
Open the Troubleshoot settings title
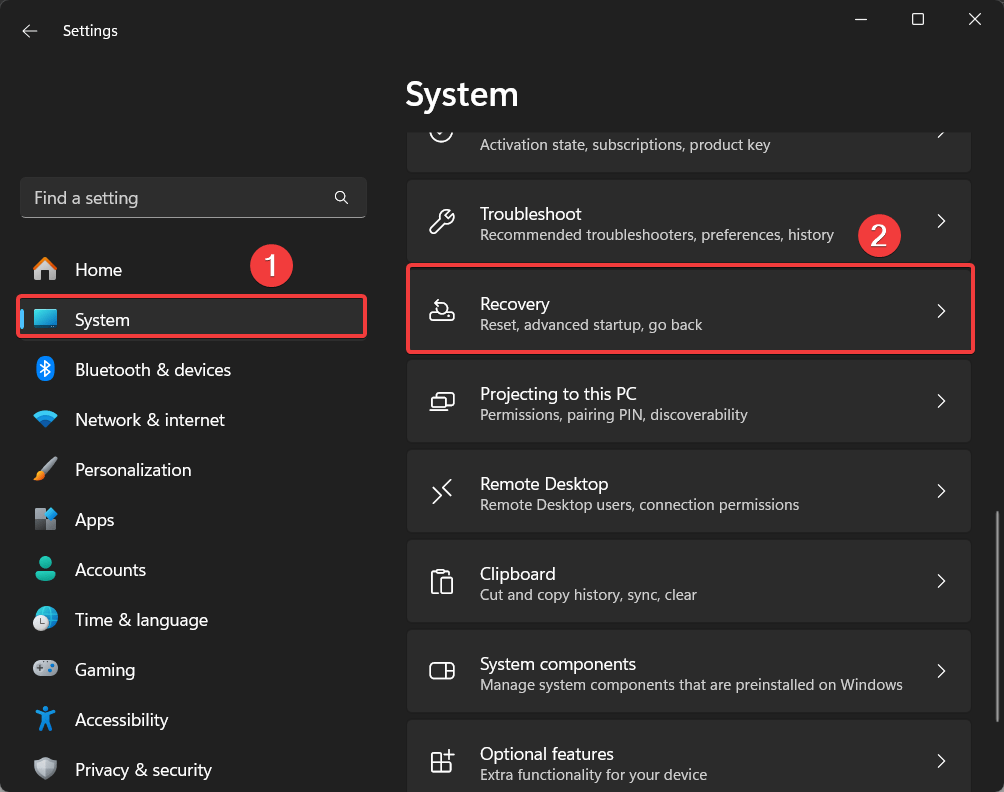click(531, 214)
